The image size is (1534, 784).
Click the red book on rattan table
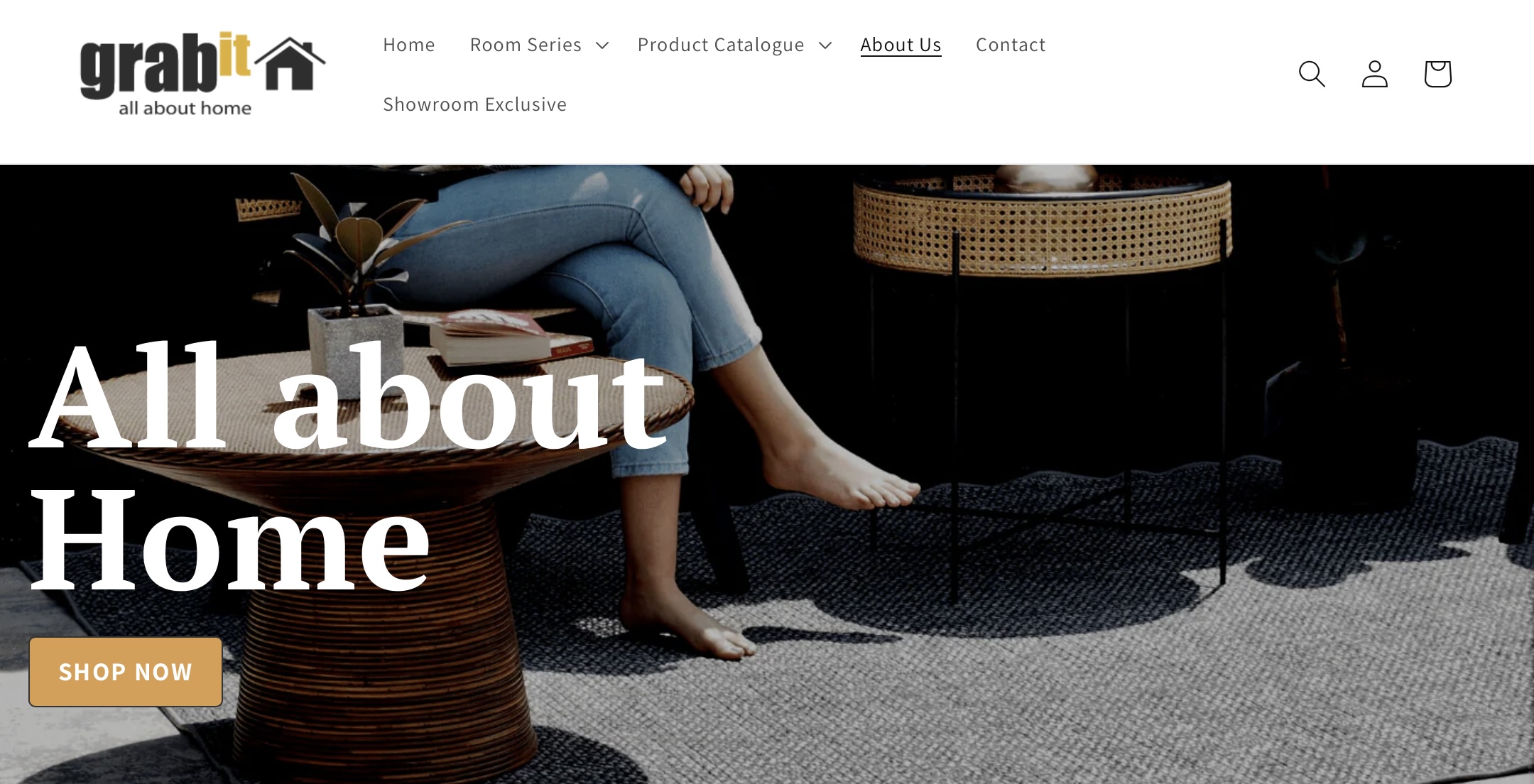511,339
